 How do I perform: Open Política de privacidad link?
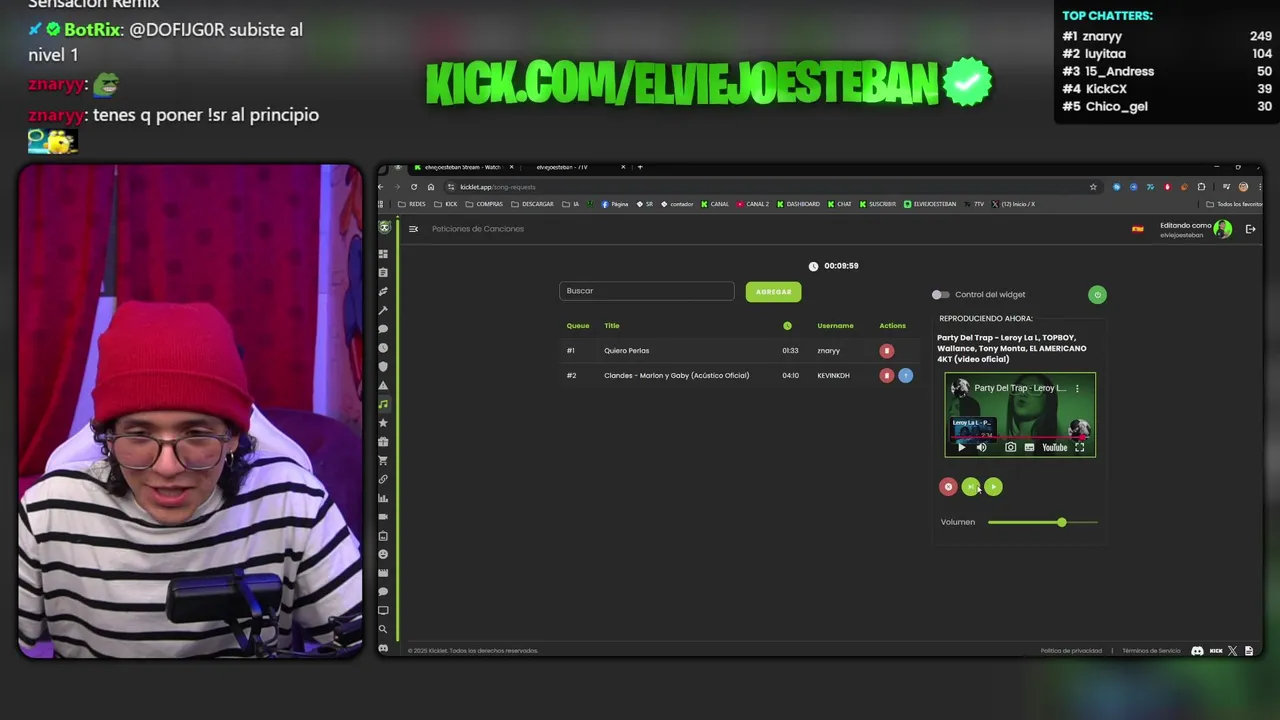1071,651
